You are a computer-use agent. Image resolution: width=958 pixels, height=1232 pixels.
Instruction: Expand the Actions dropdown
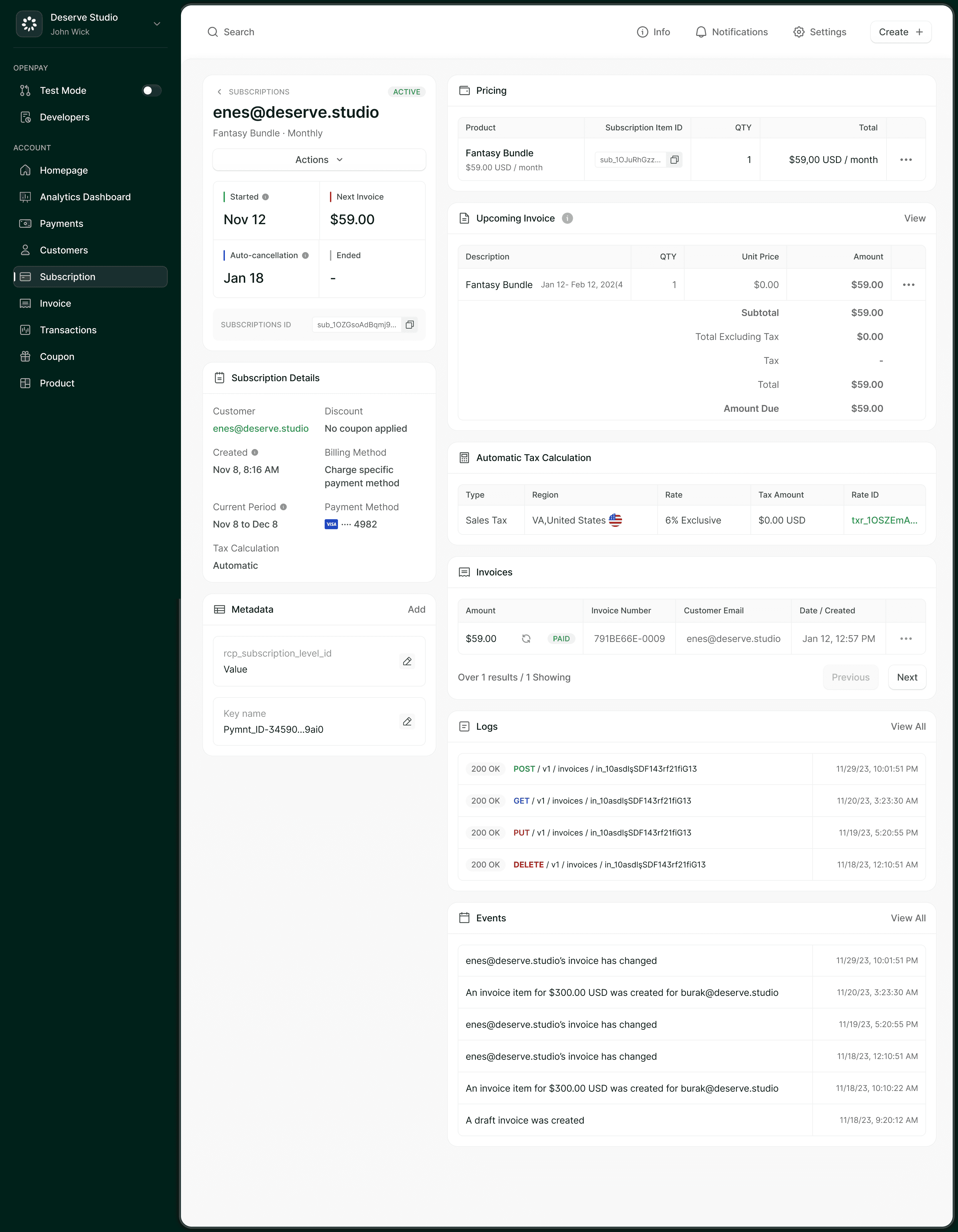[318, 160]
